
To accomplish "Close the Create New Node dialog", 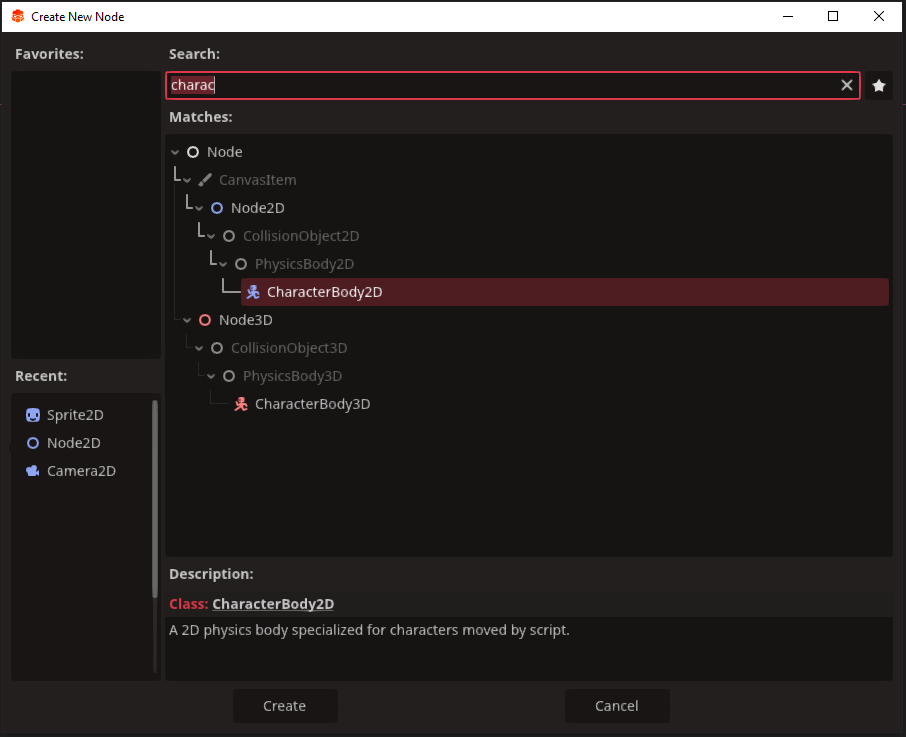I will [x=879, y=16].
